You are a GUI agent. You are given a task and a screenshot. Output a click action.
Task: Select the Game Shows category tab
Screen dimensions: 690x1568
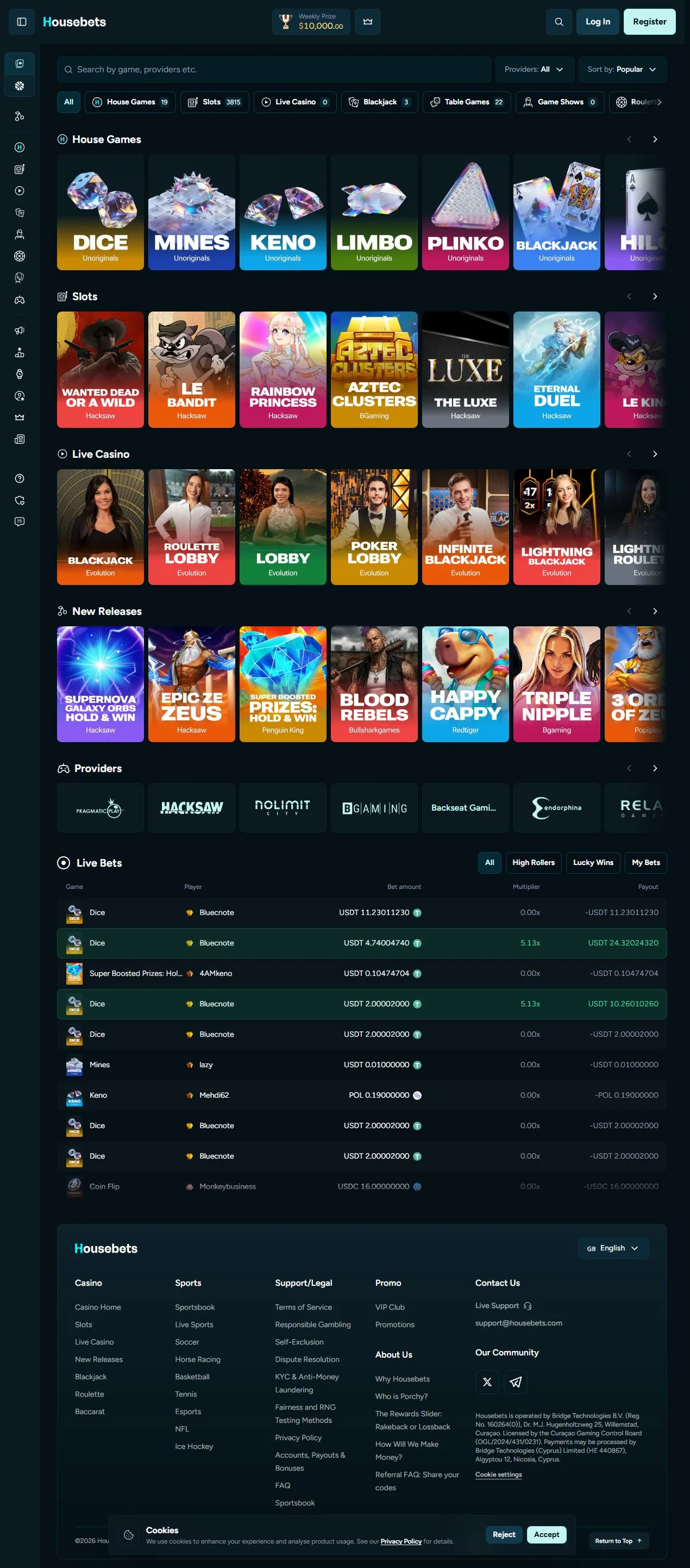pos(560,102)
